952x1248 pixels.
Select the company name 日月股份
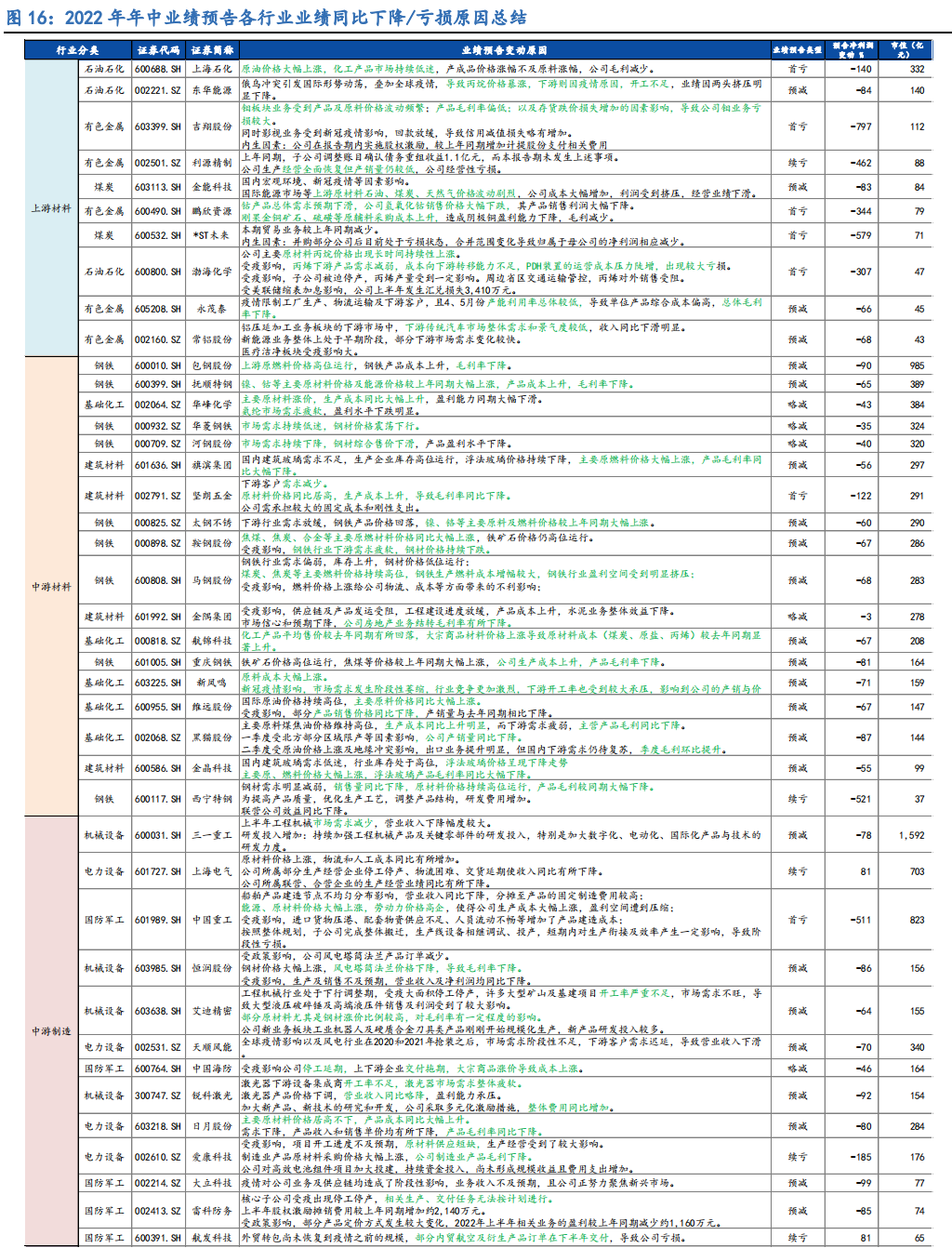click(212, 1126)
